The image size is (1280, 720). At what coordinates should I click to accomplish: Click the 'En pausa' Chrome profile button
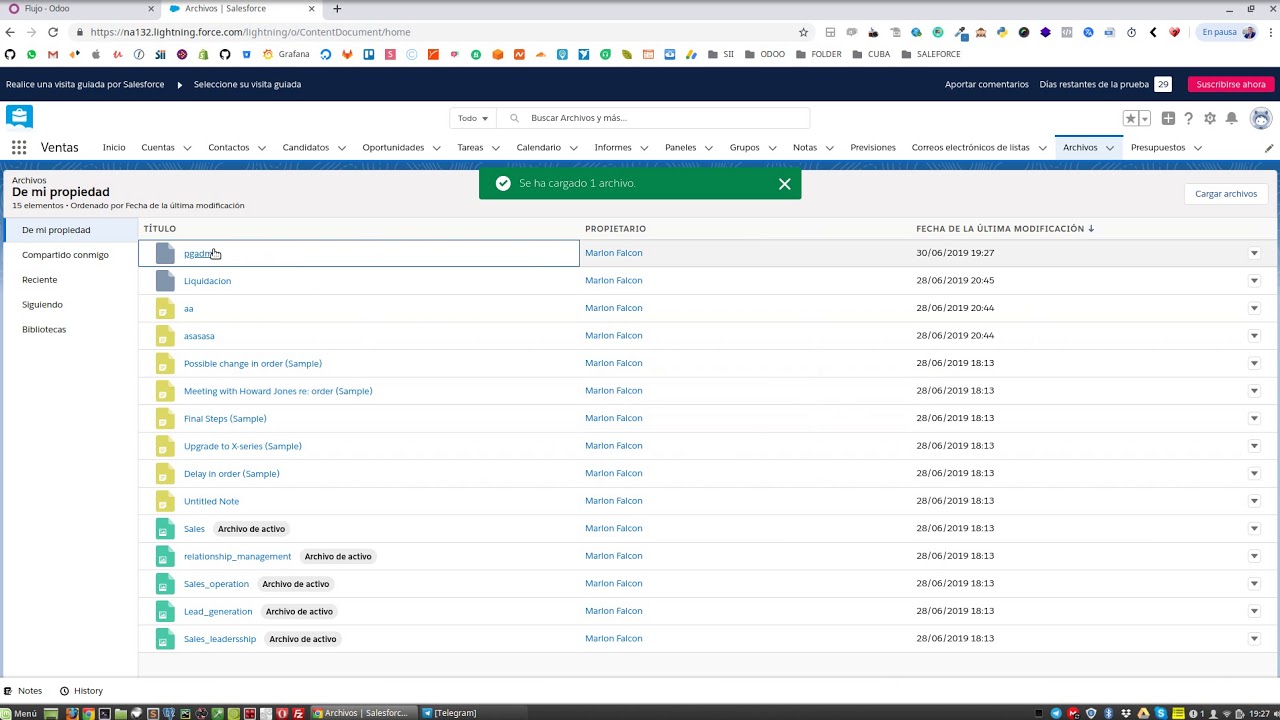click(x=1228, y=32)
